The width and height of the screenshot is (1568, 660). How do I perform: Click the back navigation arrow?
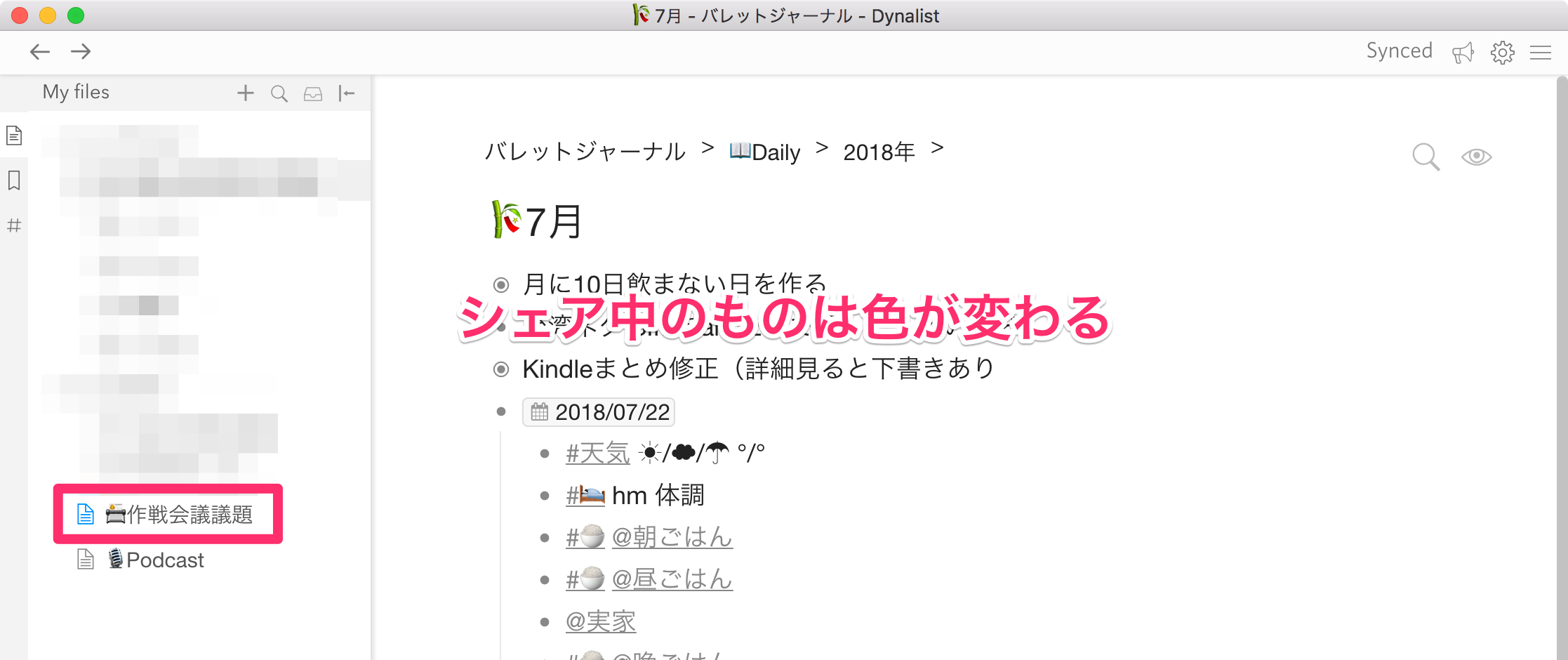[39, 51]
